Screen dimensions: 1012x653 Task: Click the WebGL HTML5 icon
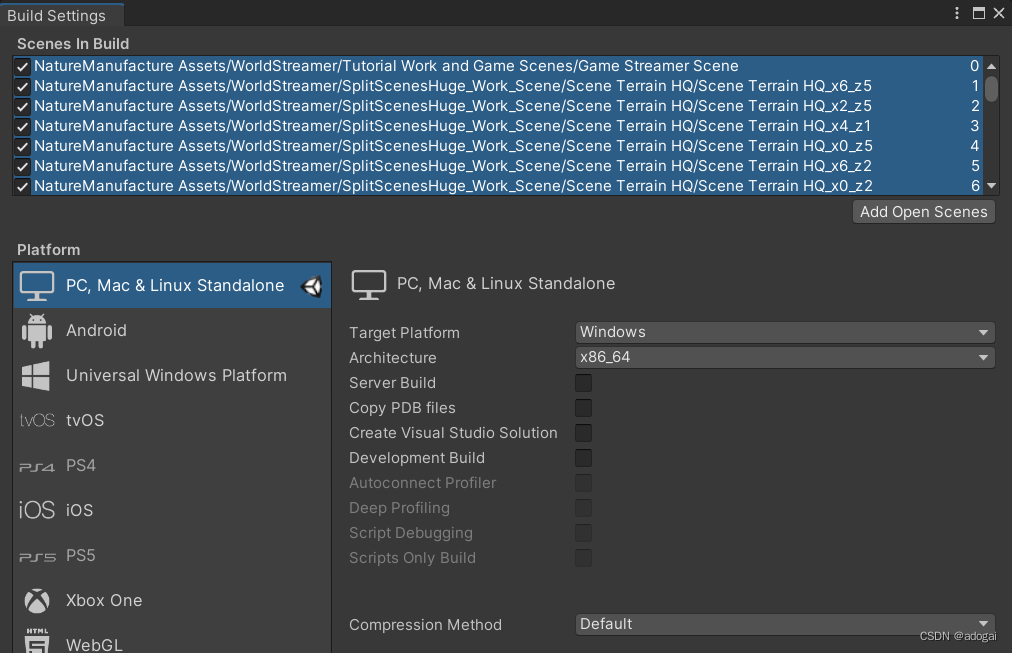coord(37,640)
